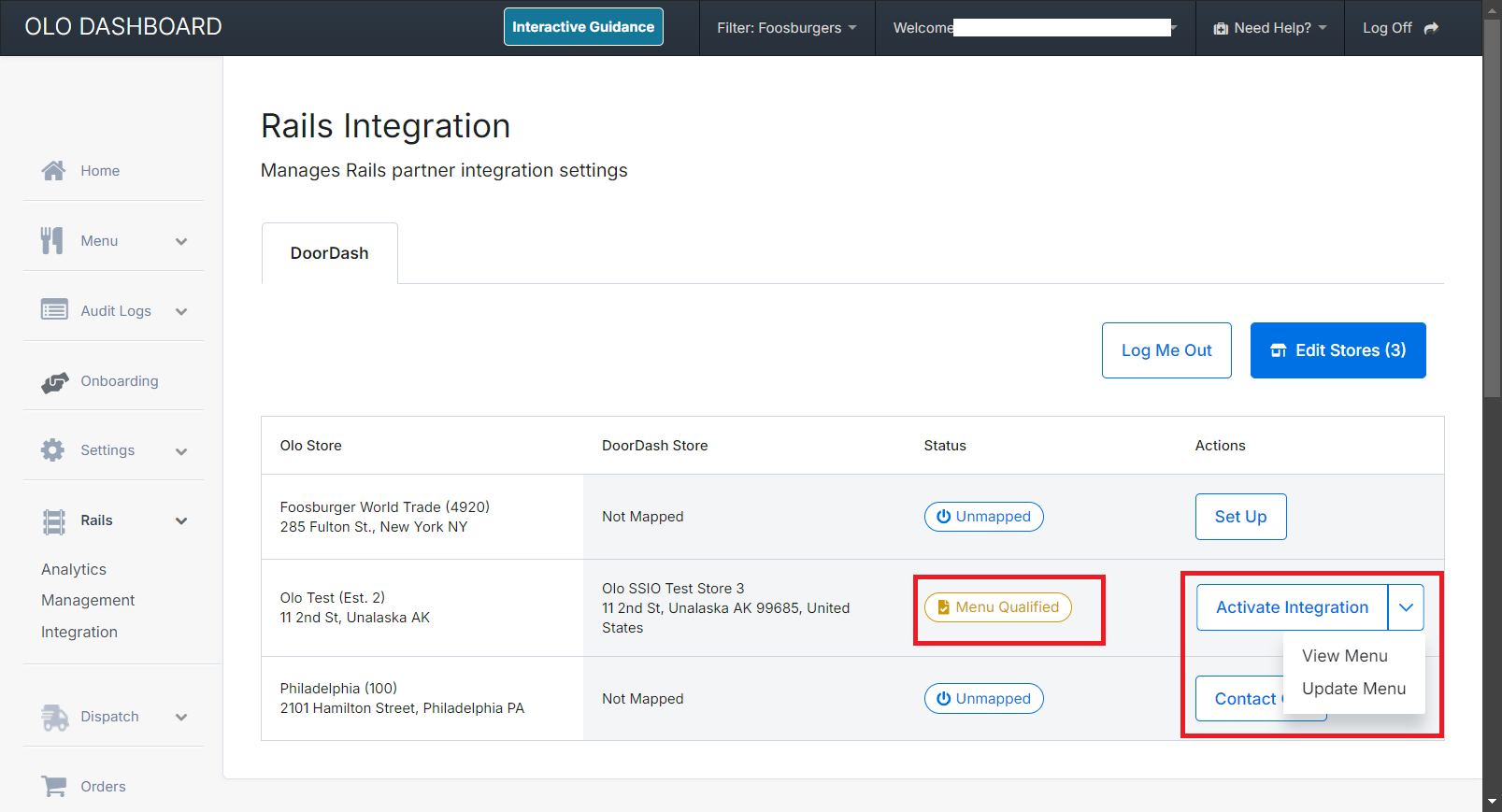Click the Philadelphia (100) store name
1502x812 pixels.
point(338,689)
